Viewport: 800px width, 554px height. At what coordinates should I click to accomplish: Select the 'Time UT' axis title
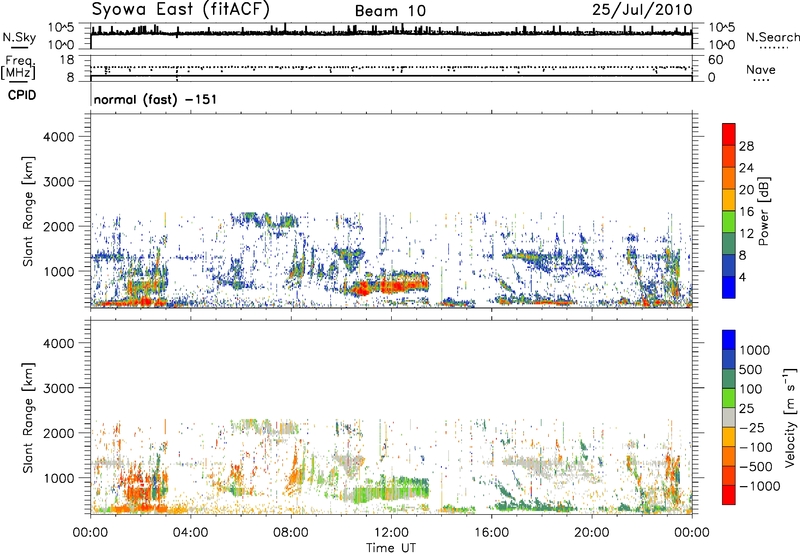pos(391,548)
